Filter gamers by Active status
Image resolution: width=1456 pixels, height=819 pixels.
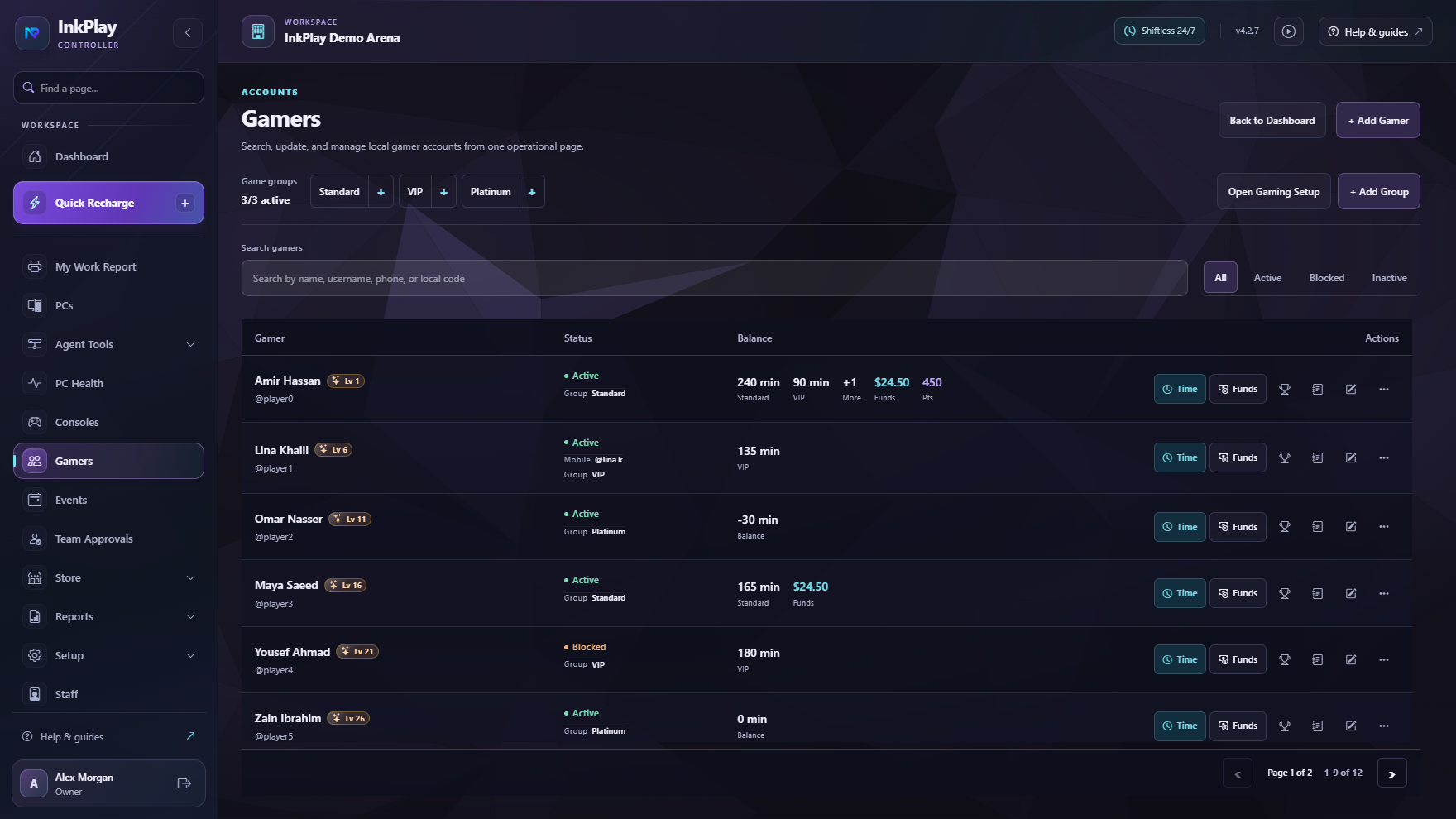click(x=1267, y=278)
